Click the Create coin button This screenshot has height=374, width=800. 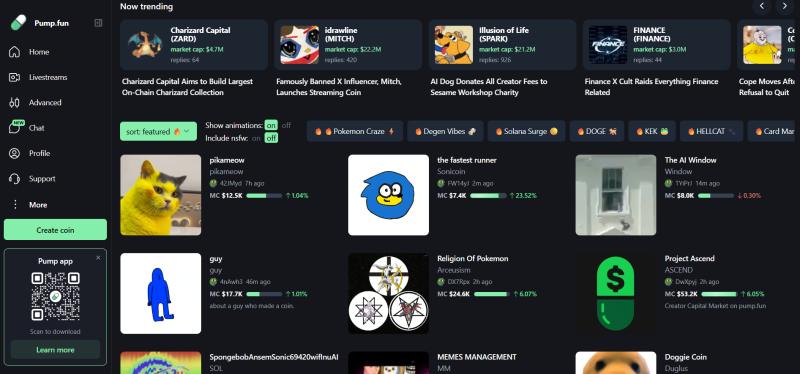click(x=55, y=230)
